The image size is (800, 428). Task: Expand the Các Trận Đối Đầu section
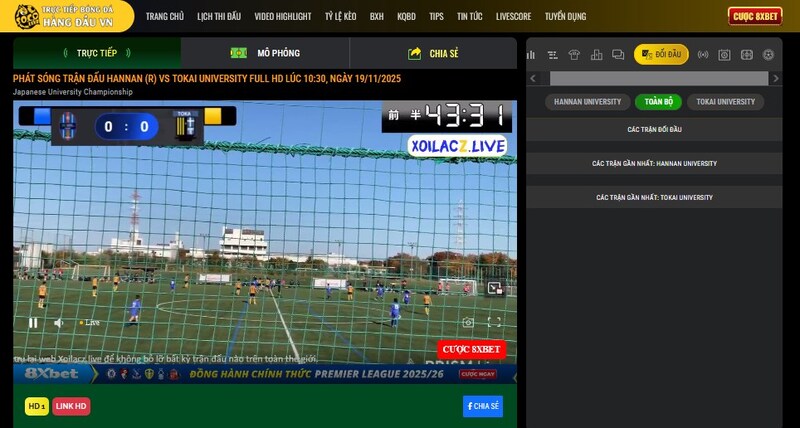coord(654,130)
